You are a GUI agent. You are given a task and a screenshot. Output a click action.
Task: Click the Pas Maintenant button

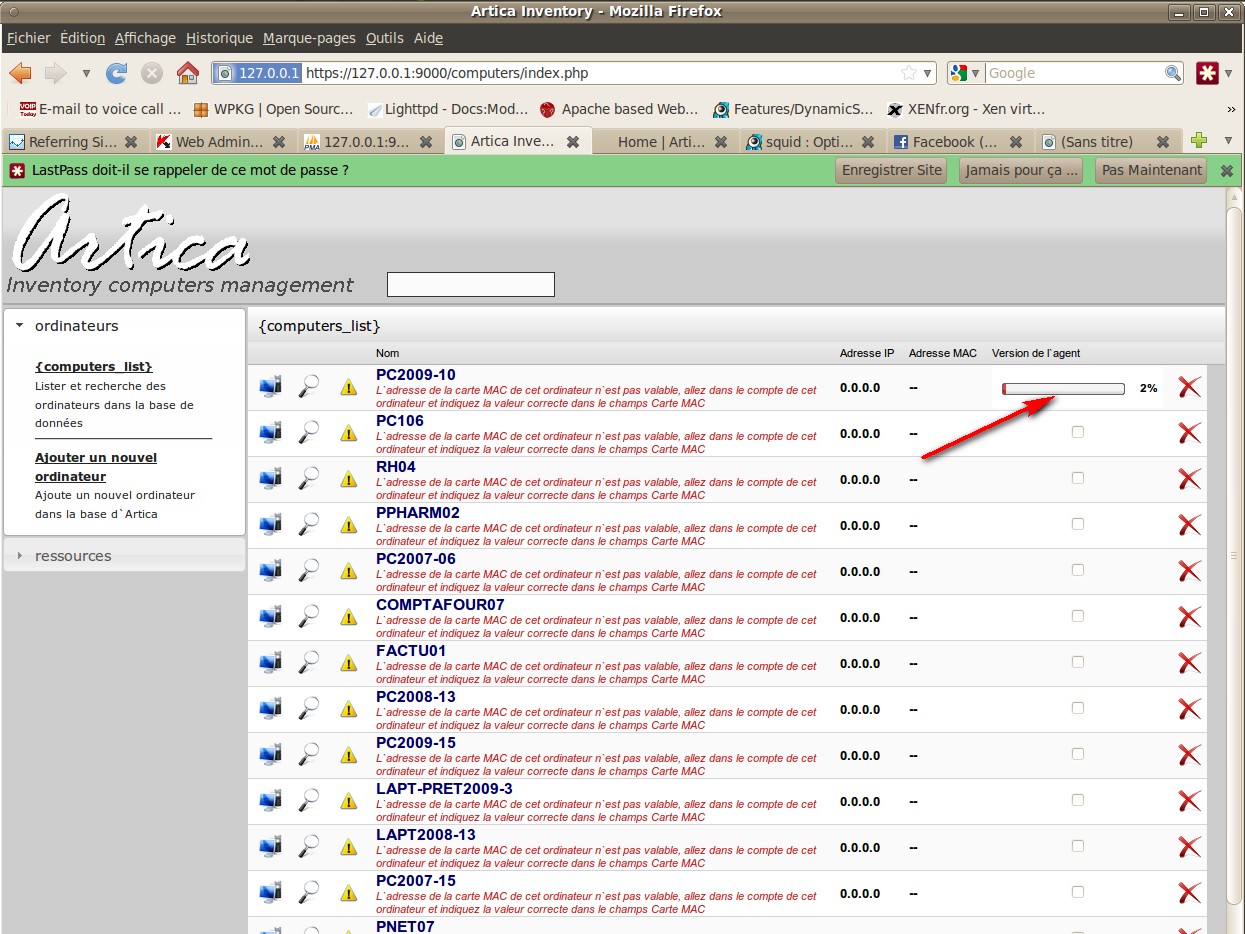pos(1151,170)
